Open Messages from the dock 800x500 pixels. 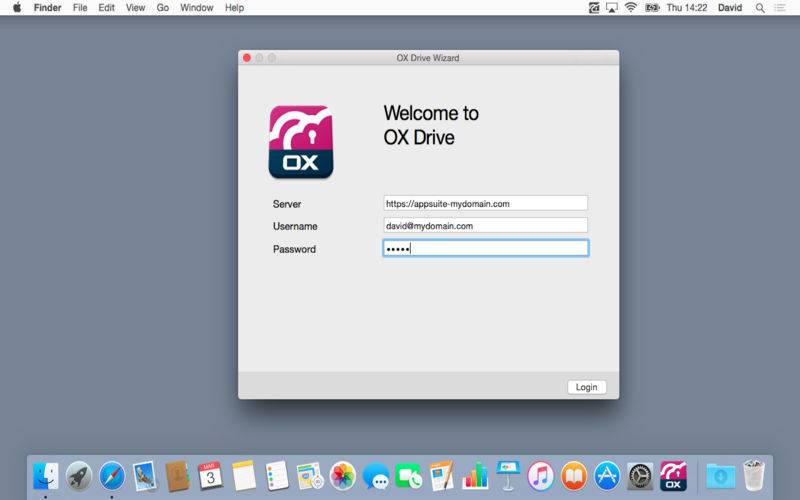tap(376, 477)
